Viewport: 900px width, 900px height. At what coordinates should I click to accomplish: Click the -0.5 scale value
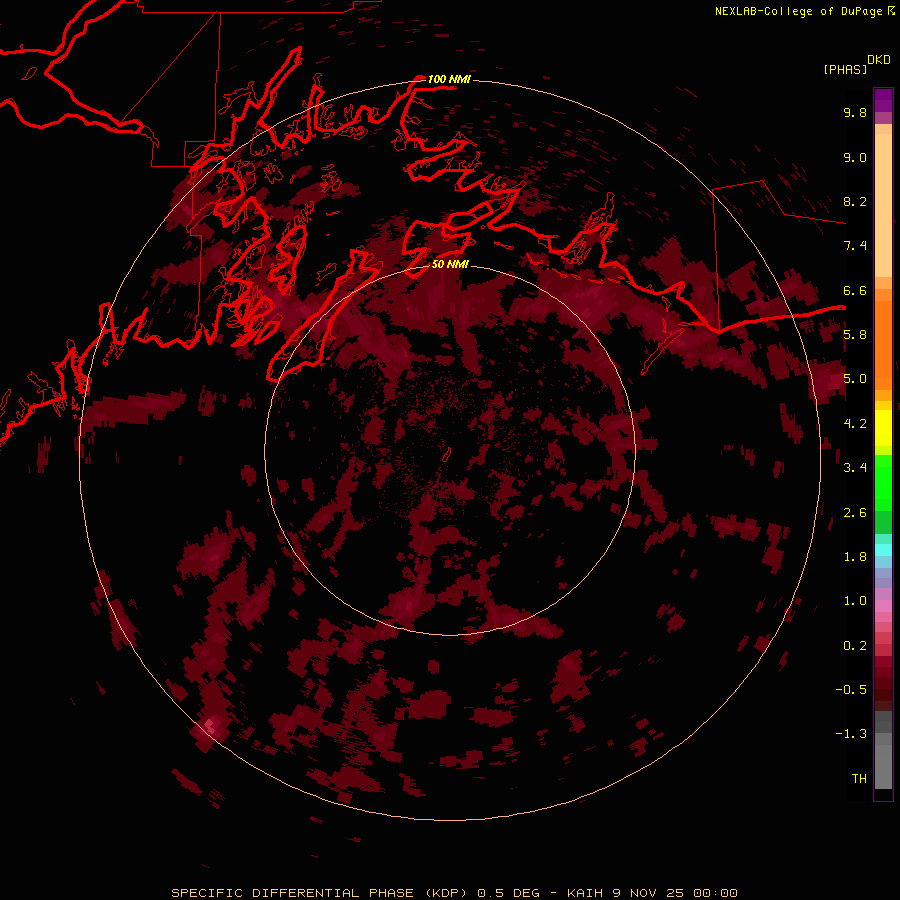click(851, 689)
